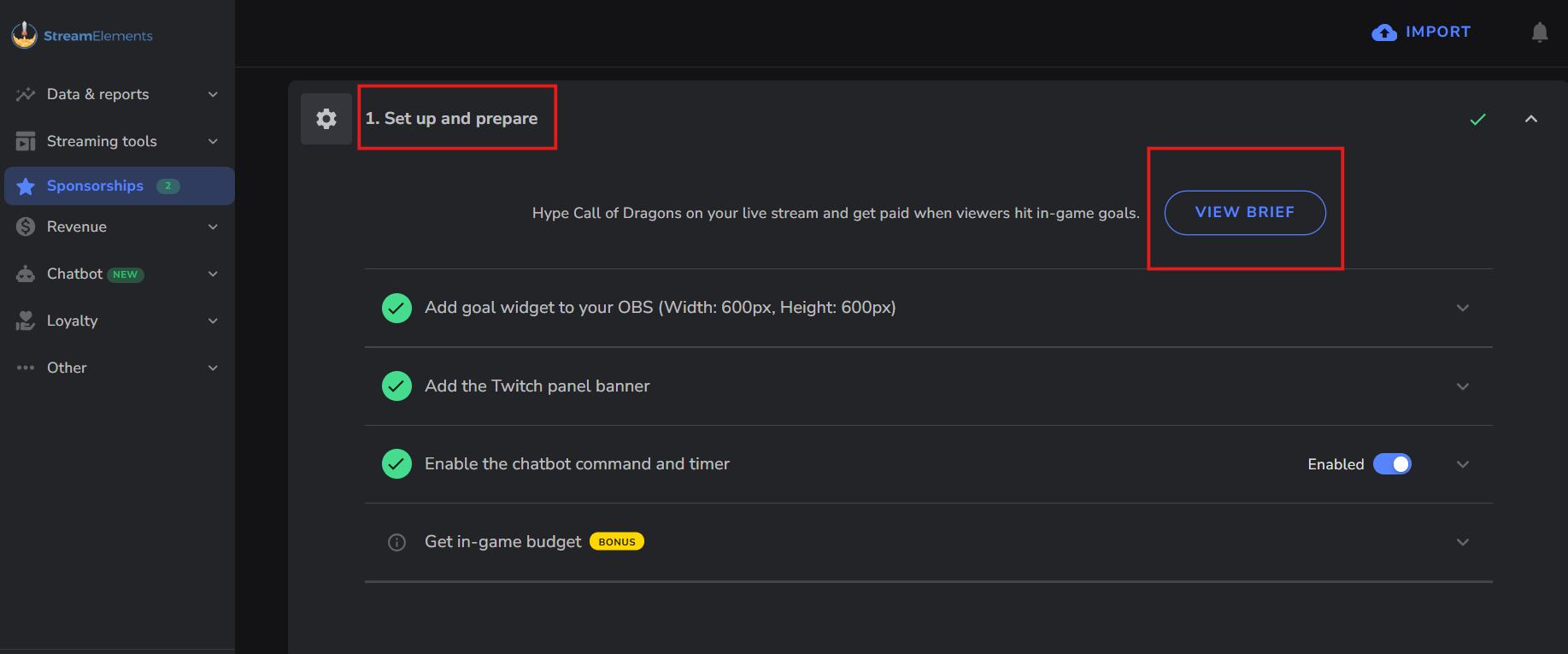Screen dimensions: 1568x654
Task: Open the Loyalty sidebar menu
Action: click(73, 321)
